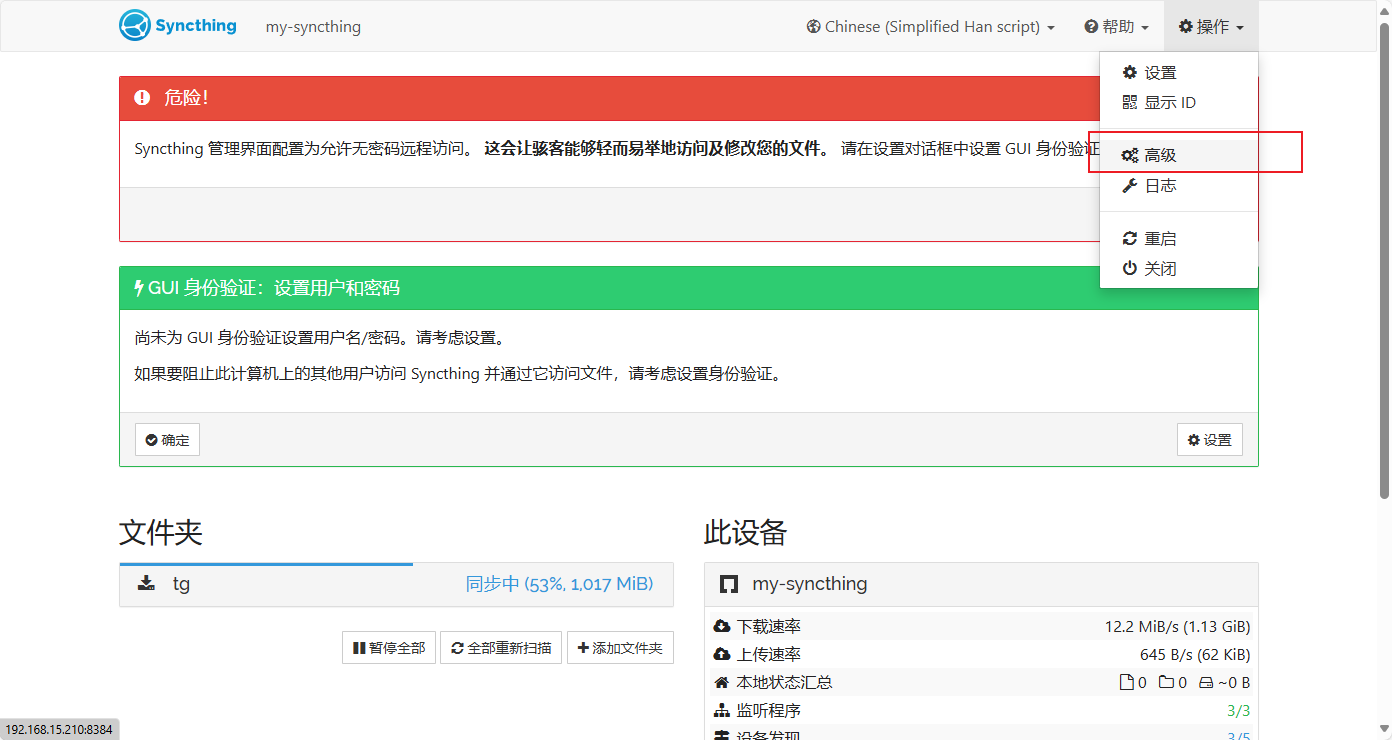This screenshot has height=740, width=1392.
Task: Collapse the 操作 actions menu
Action: [1211, 27]
